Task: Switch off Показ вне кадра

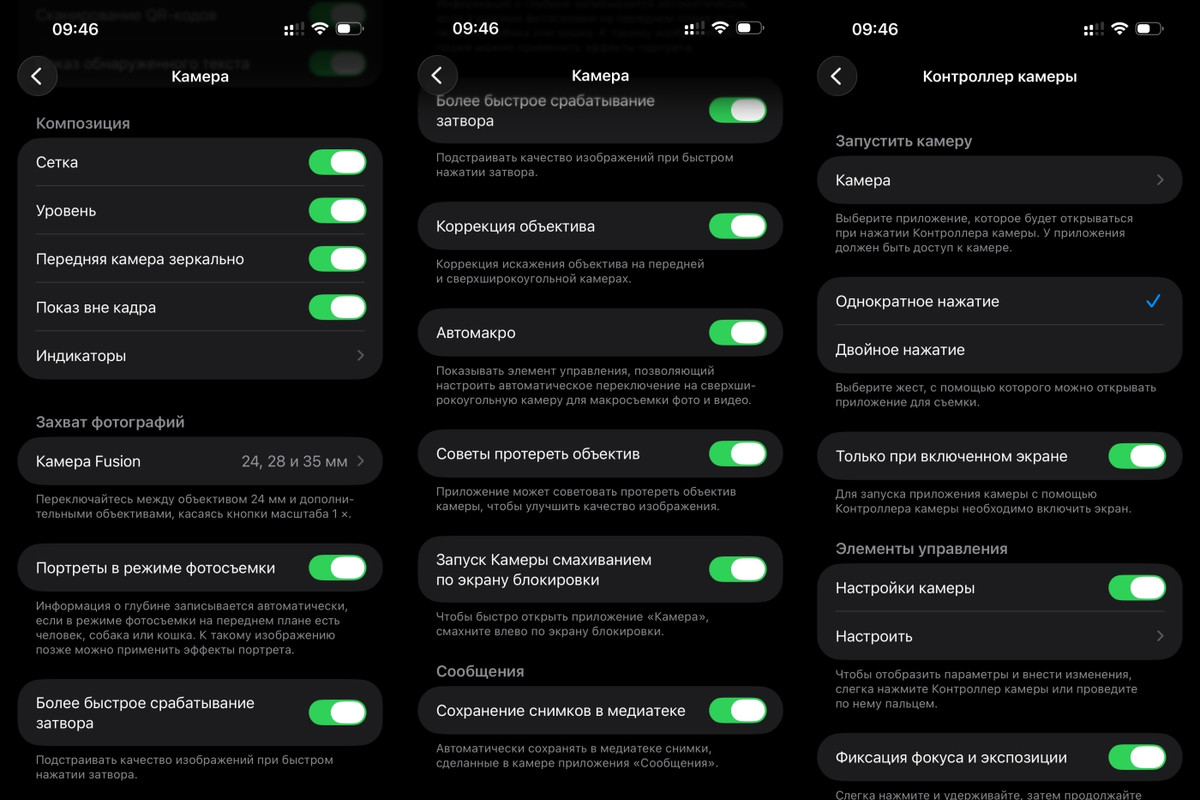Action: click(x=337, y=307)
